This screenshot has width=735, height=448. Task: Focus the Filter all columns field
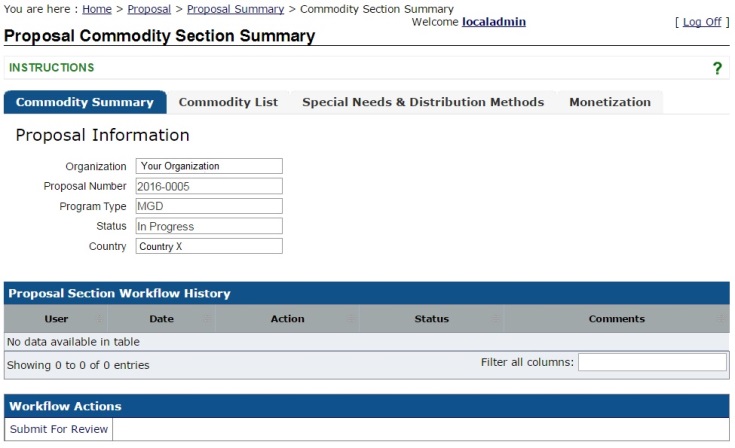tap(652, 362)
